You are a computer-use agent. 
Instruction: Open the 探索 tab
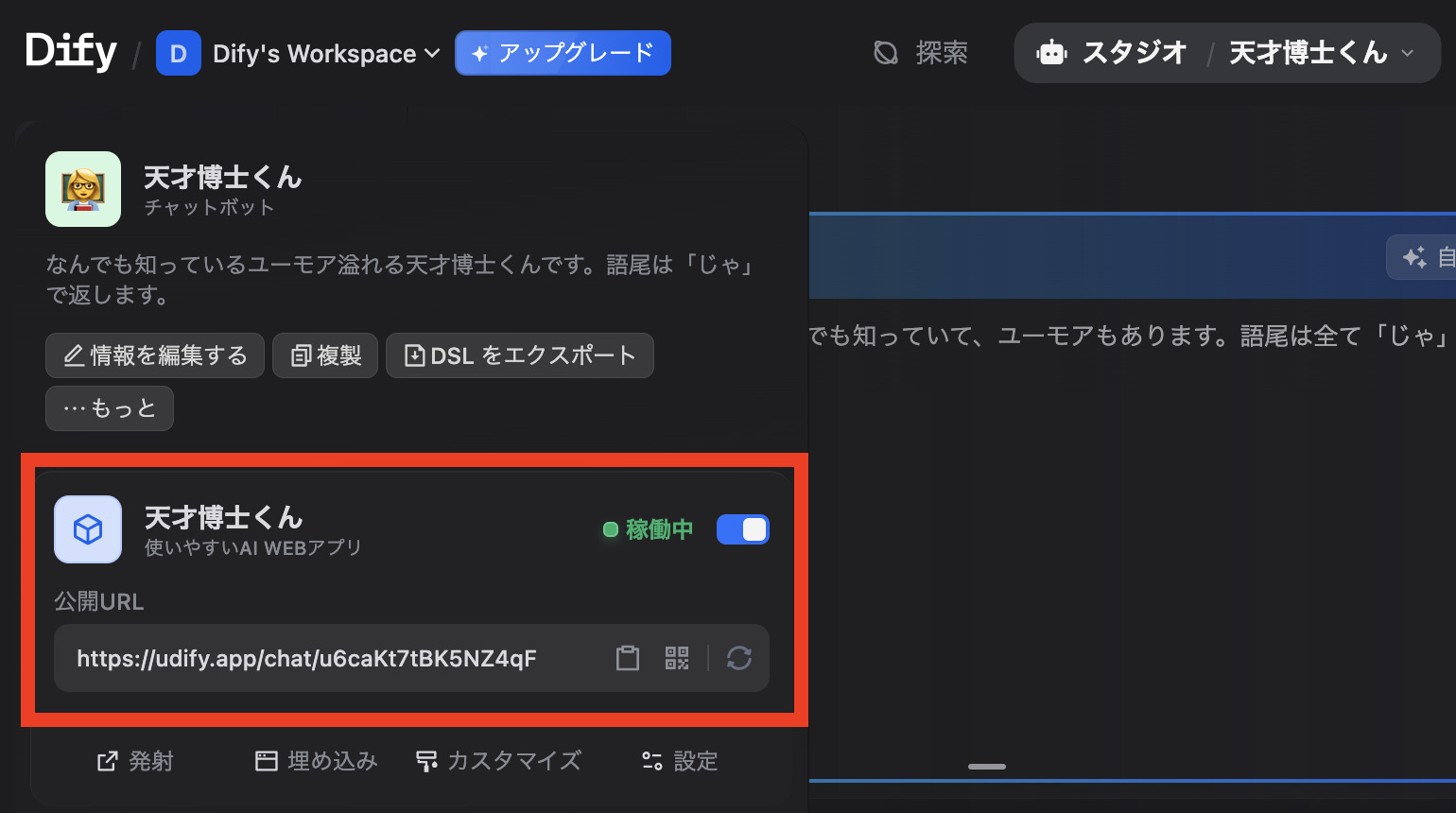point(920,53)
